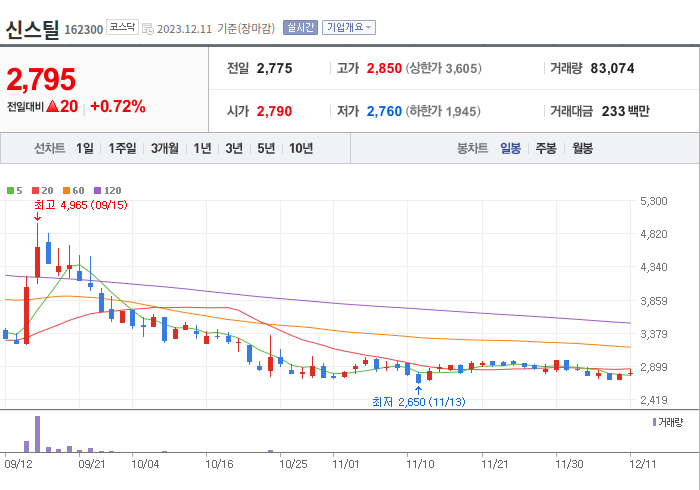Click the 3,859 price axis label
The width and height of the screenshot is (700, 490).
coord(654,301)
